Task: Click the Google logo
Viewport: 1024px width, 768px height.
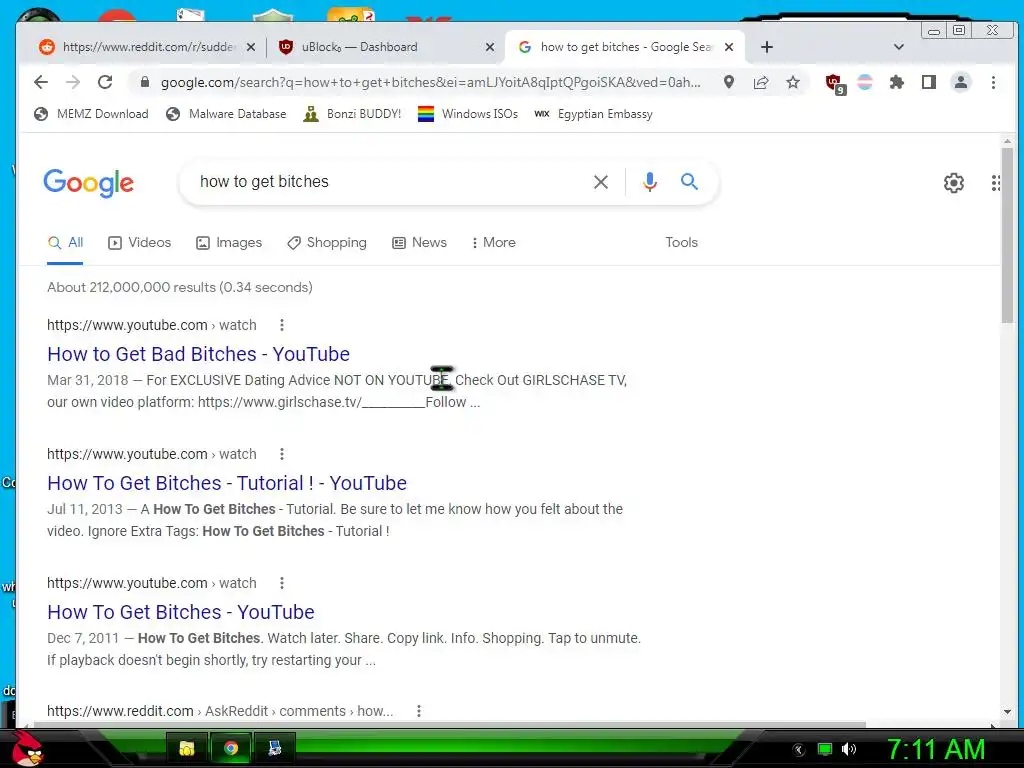Action: [x=89, y=183]
